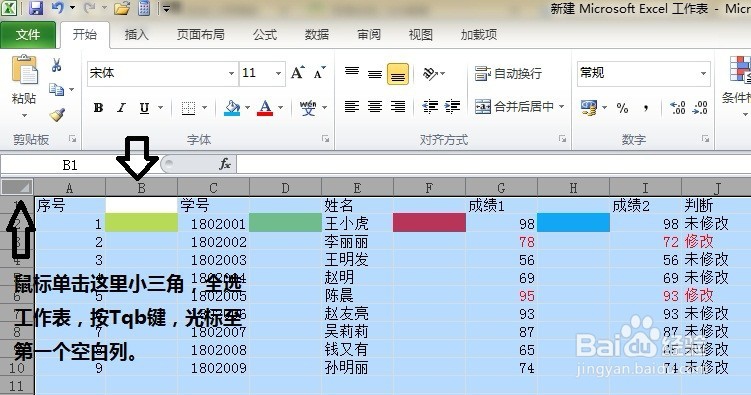Click the Borders icon
The width and height of the screenshot is (751, 395).
tap(189, 108)
